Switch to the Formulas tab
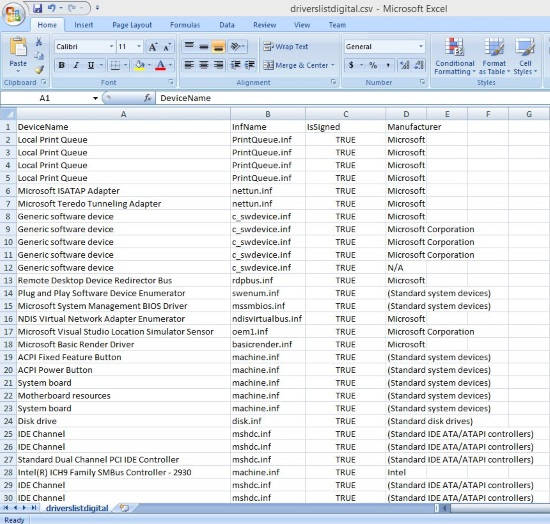The height and width of the screenshot is (524, 550). [x=185, y=25]
